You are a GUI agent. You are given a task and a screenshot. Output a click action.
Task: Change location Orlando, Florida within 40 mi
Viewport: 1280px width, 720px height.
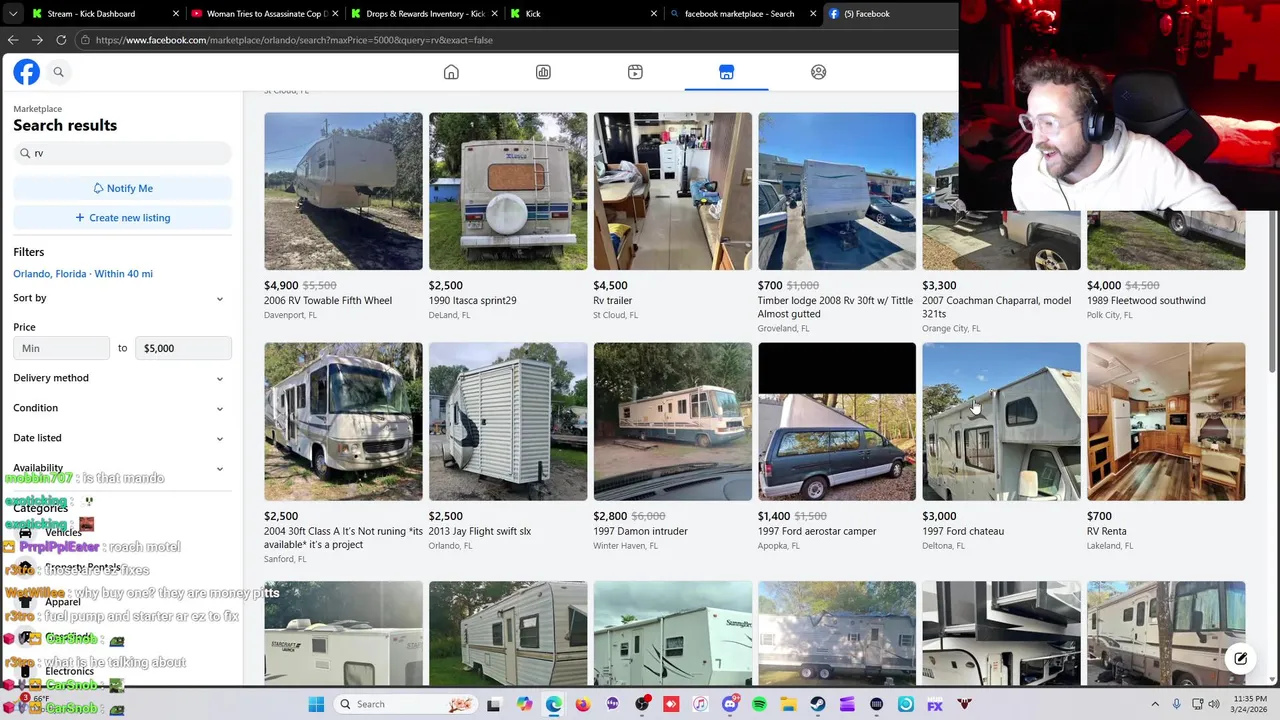83,274
